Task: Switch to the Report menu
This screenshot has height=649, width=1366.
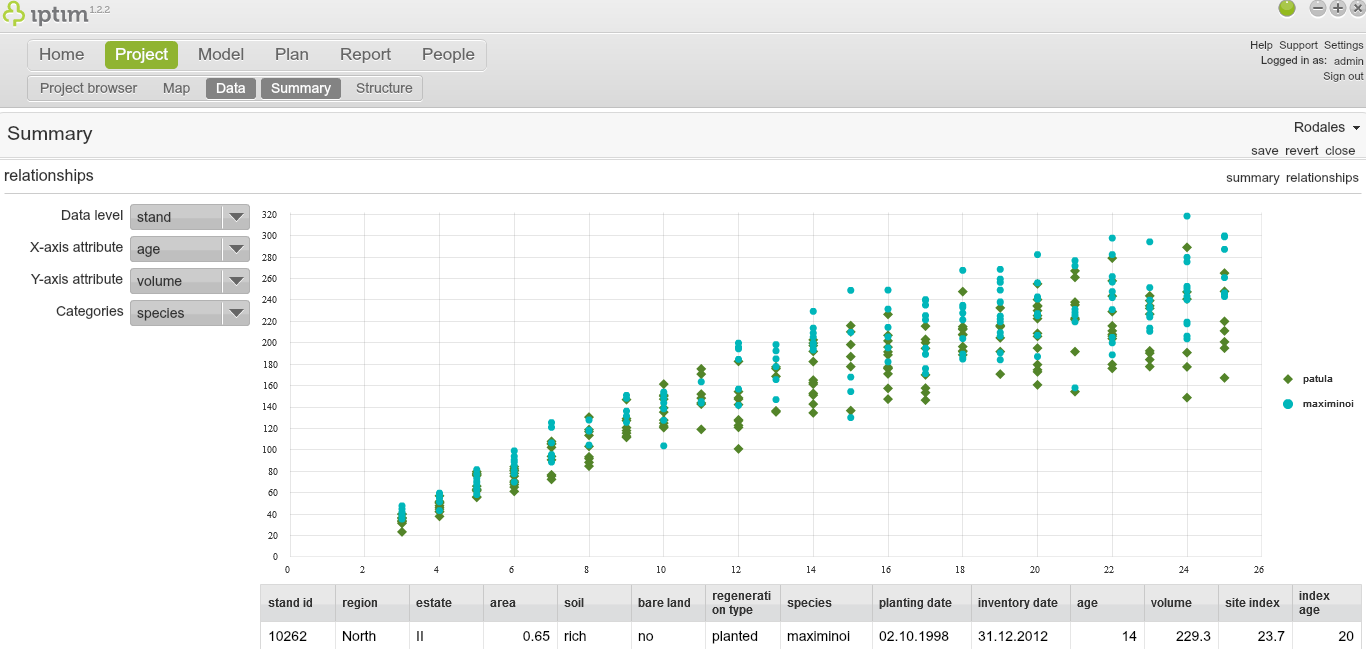Action: click(365, 55)
